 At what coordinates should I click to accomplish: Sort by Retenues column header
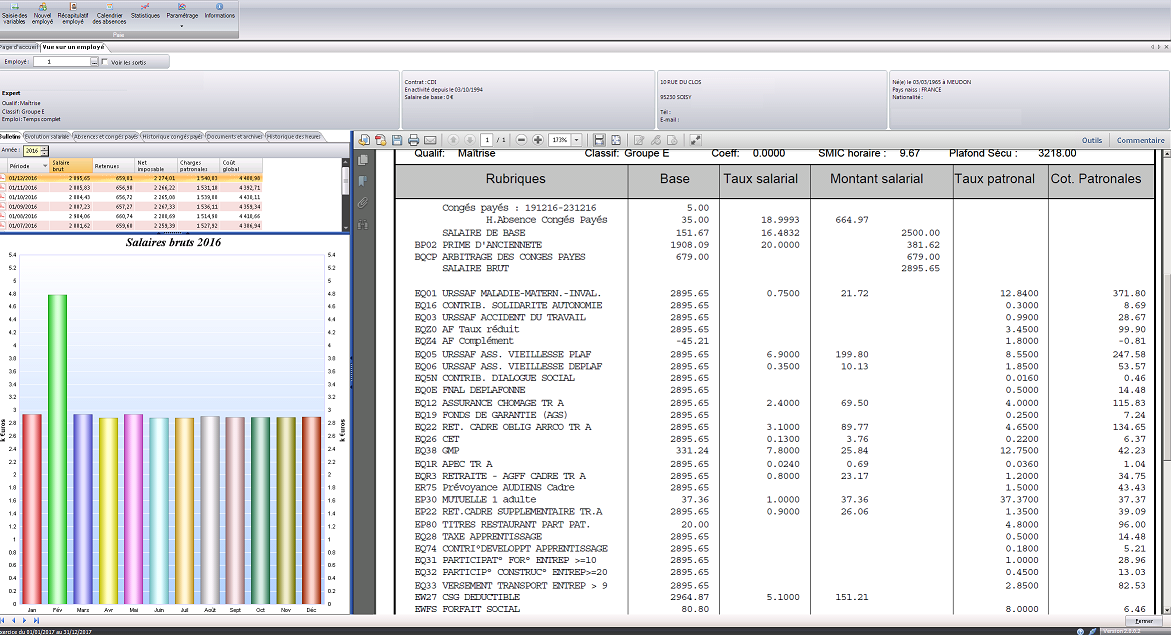tap(113, 166)
